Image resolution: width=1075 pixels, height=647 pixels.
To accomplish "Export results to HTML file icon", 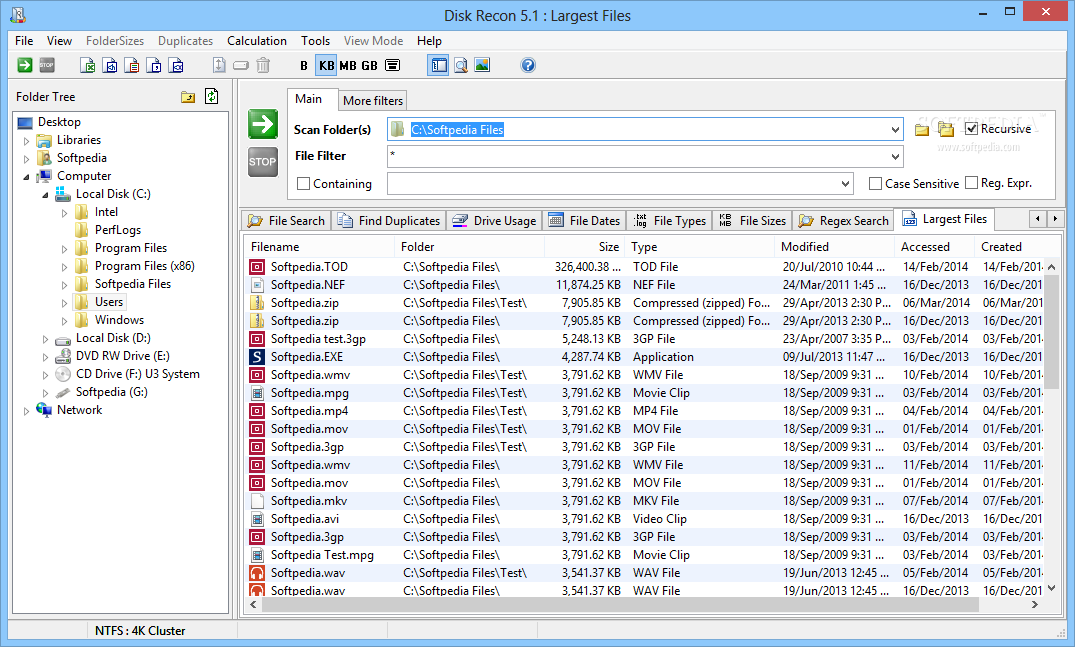I will [x=110, y=65].
